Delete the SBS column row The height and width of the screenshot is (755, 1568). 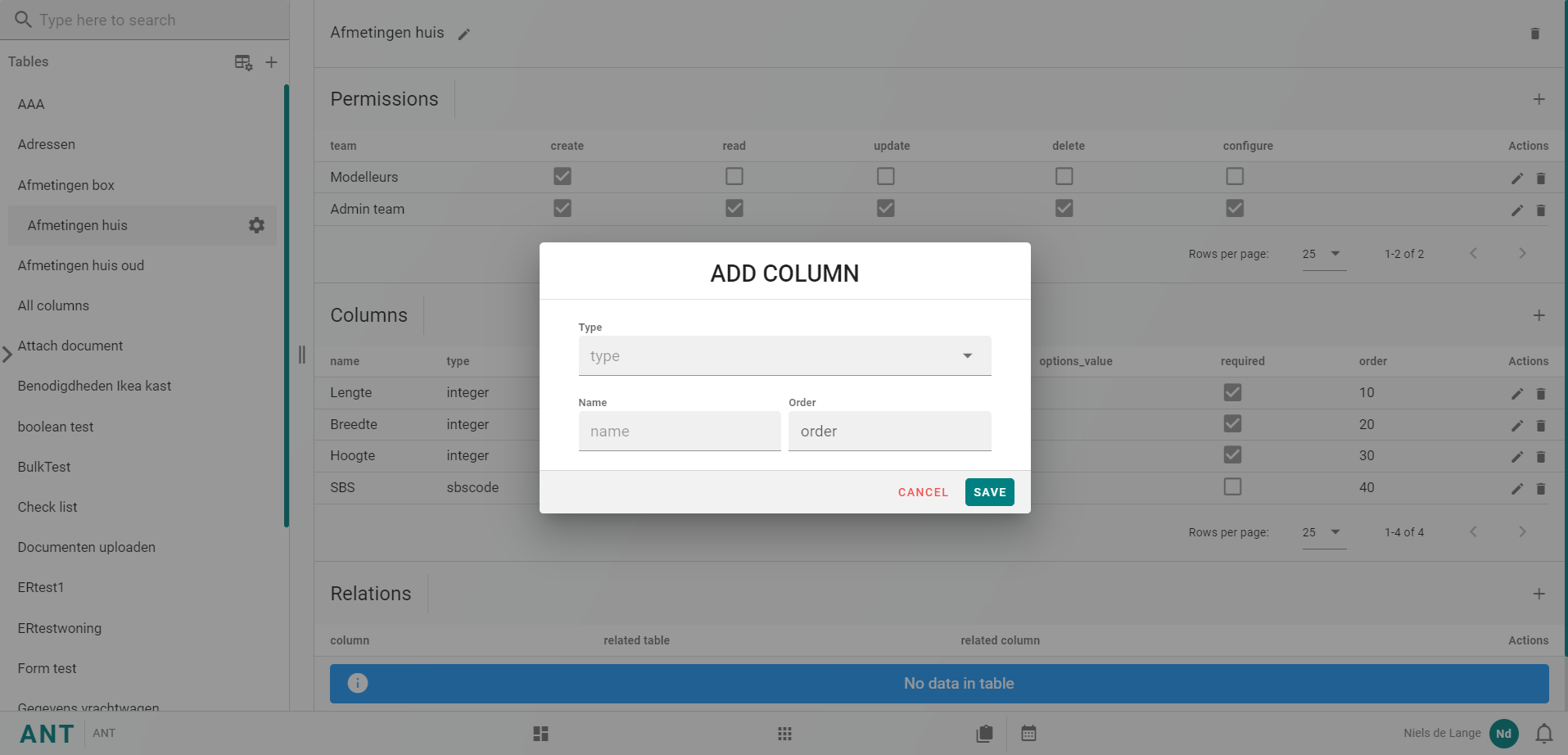pyautogui.click(x=1540, y=489)
